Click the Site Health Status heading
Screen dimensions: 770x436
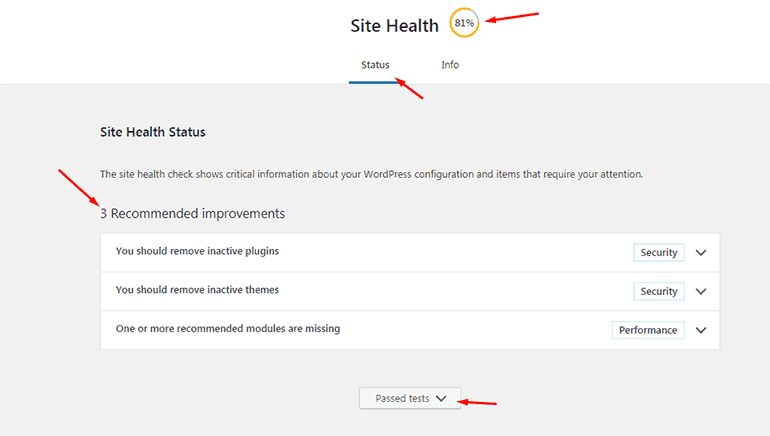pyautogui.click(x=153, y=132)
